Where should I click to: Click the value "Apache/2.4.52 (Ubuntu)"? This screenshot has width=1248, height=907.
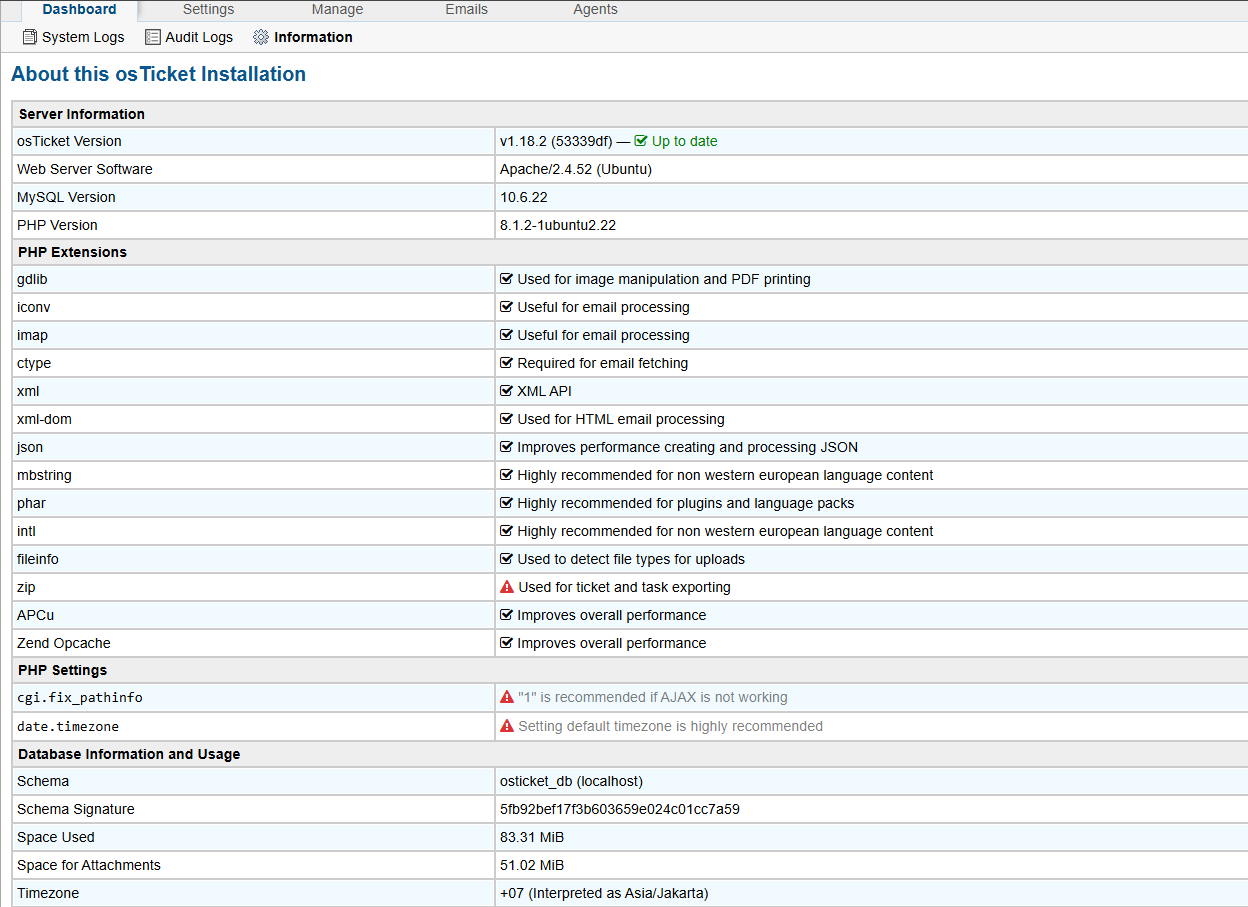coord(576,169)
